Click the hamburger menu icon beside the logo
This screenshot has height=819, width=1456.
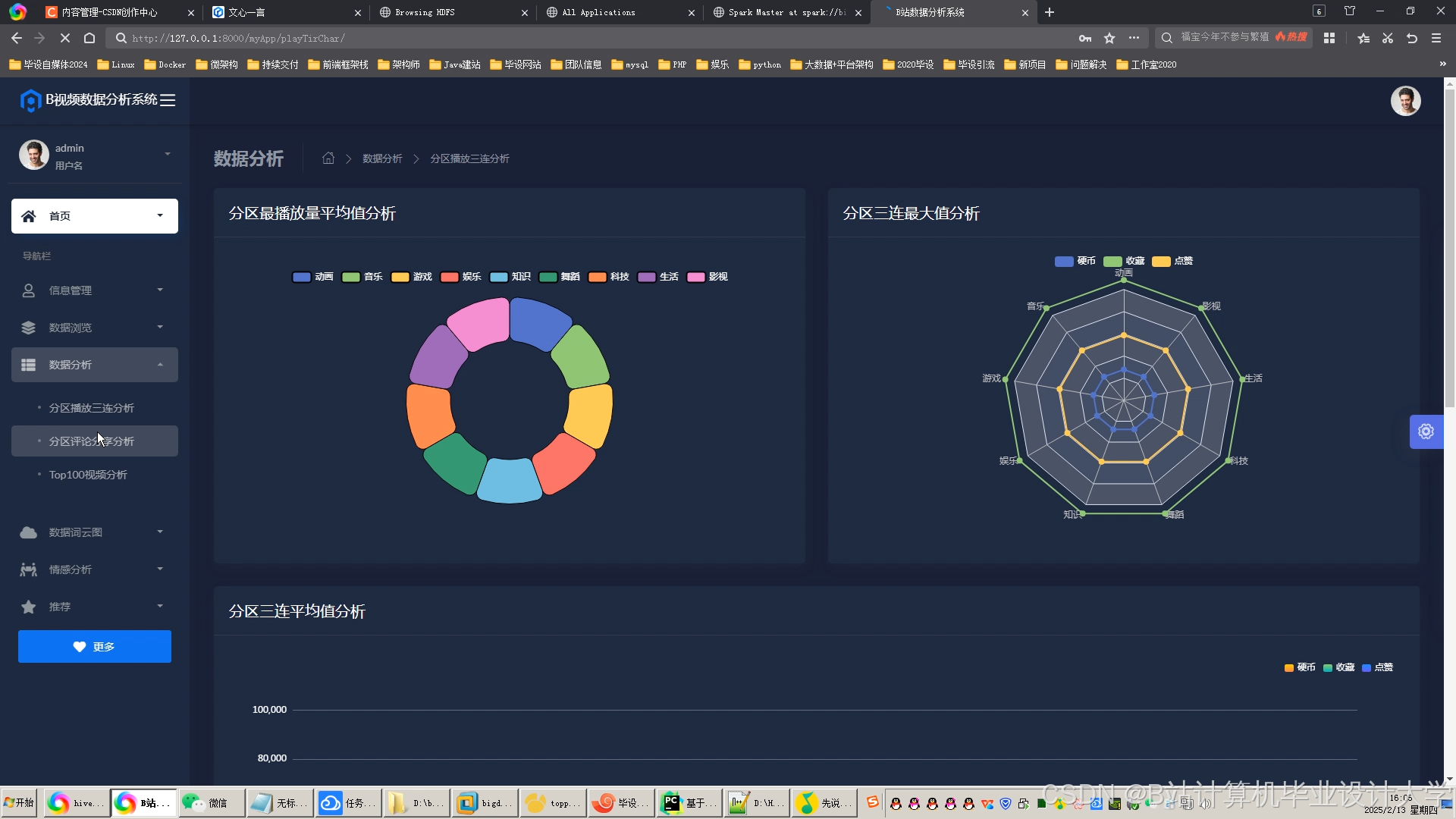click(x=168, y=100)
